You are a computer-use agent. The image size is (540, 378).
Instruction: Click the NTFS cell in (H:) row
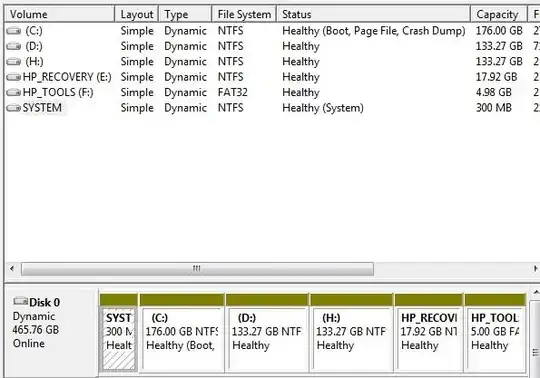pos(230,62)
